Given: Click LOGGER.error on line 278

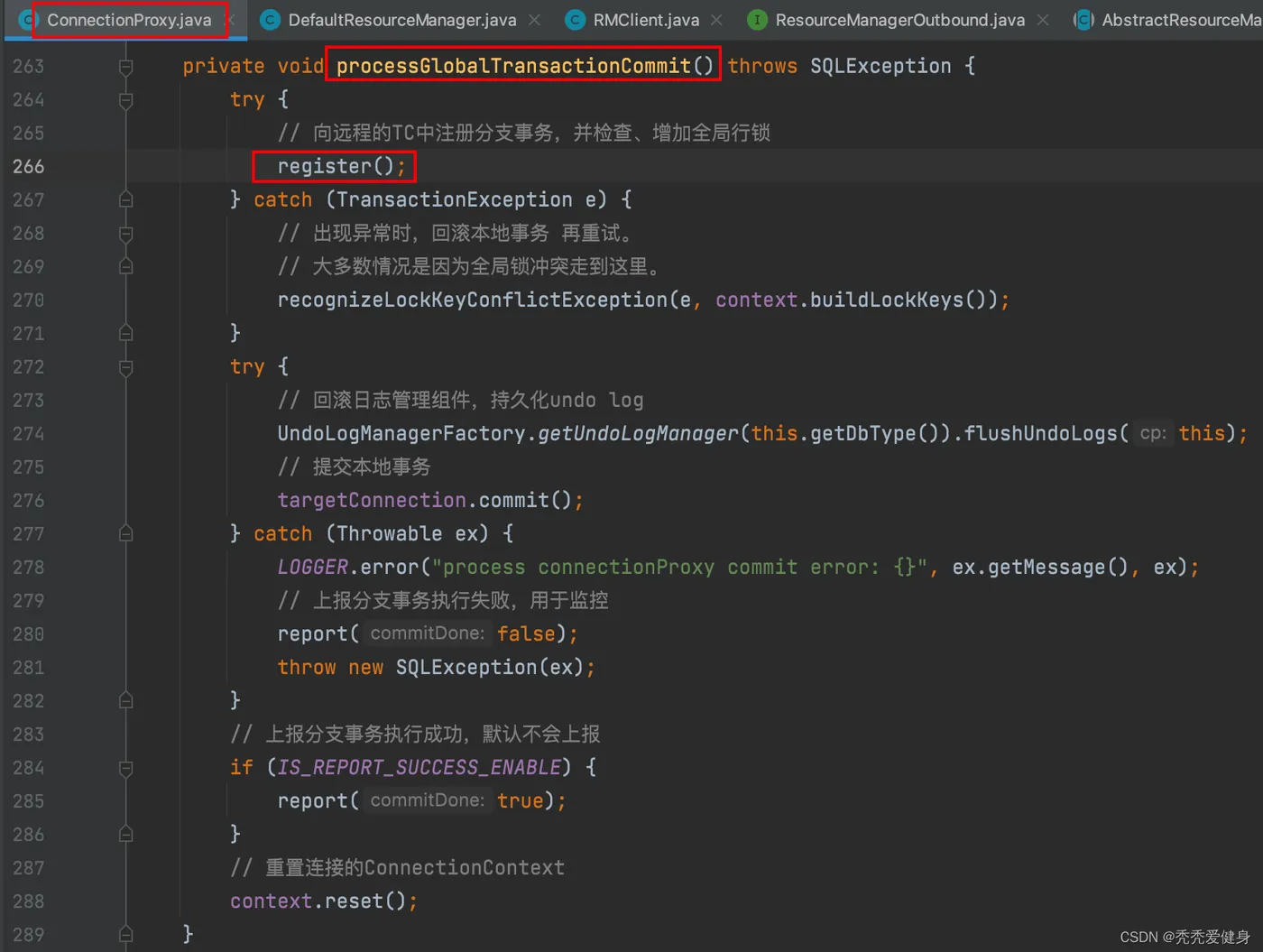Looking at the screenshot, I should click(348, 567).
